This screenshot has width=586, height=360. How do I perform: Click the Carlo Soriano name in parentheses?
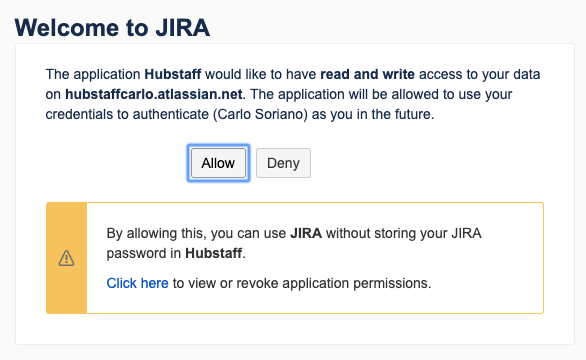point(261,114)
